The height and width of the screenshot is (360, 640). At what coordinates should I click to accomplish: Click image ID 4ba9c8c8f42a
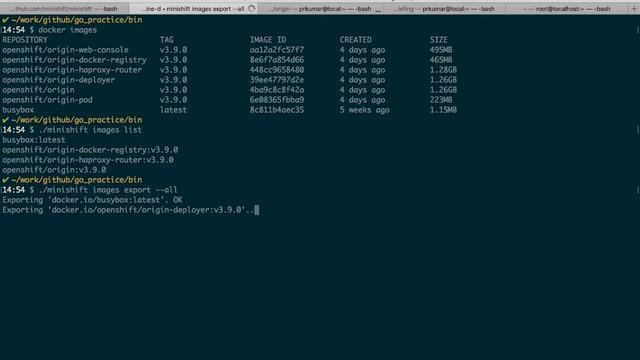[x=277, y=90]
